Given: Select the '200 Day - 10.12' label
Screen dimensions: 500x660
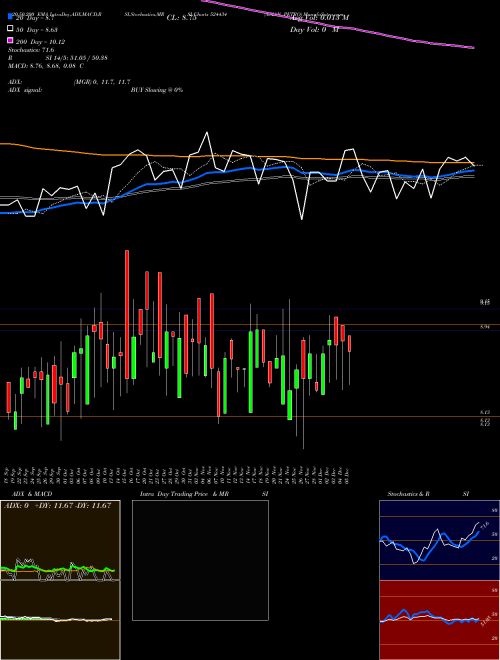Looking at the screenshot, I should coord(40,42).
